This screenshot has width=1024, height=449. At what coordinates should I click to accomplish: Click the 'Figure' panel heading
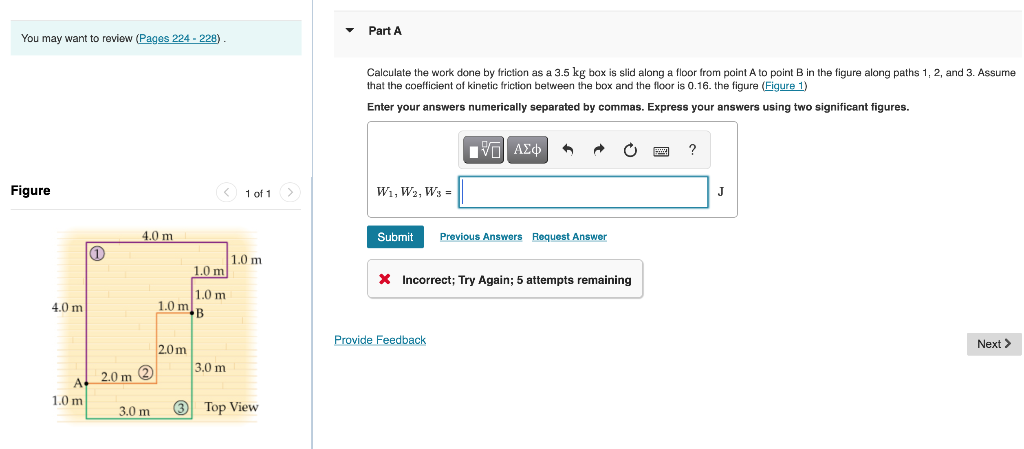(x=31, y=191)
